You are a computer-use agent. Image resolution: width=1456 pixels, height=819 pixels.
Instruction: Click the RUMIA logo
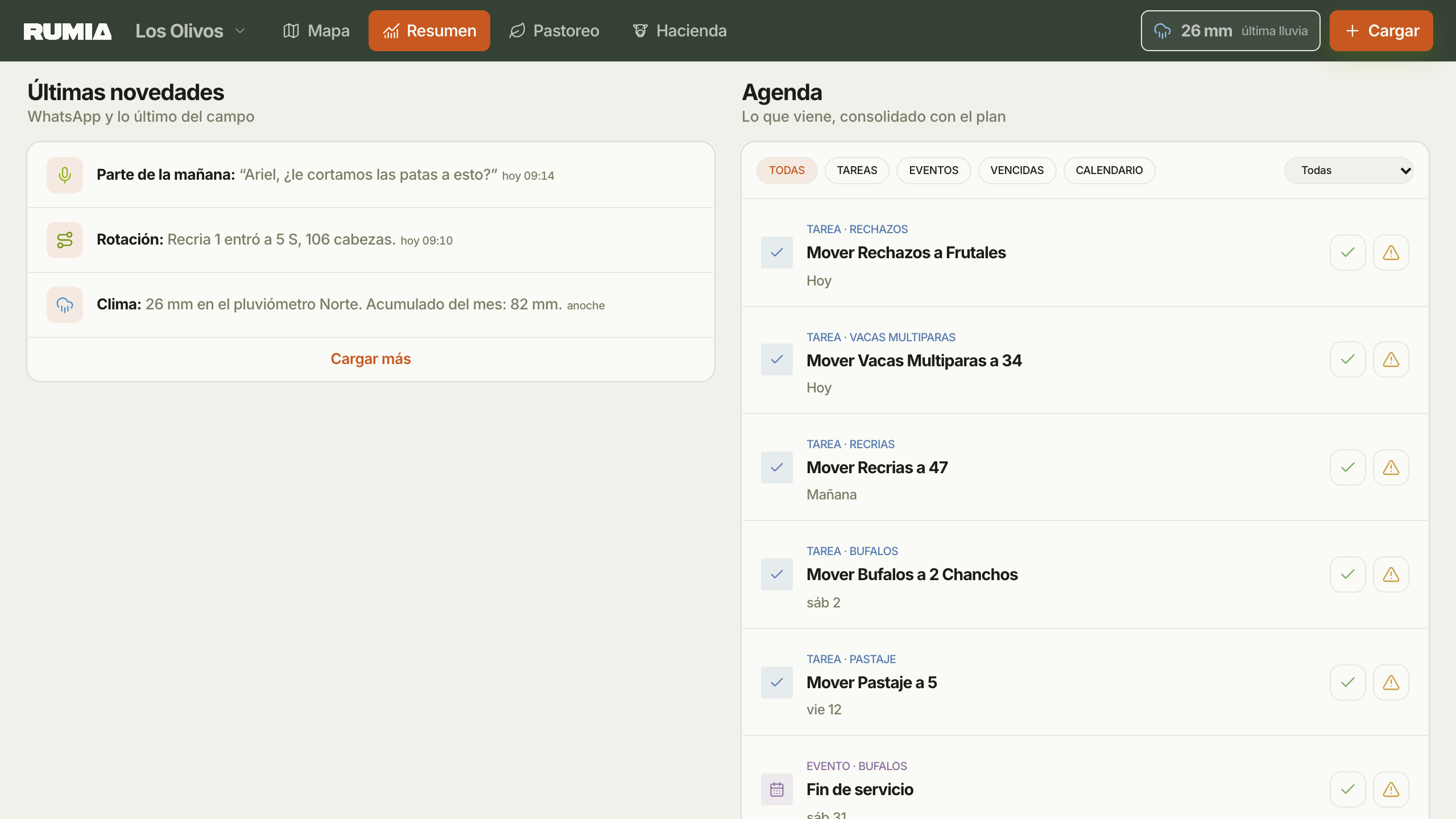tap(68, 31)
